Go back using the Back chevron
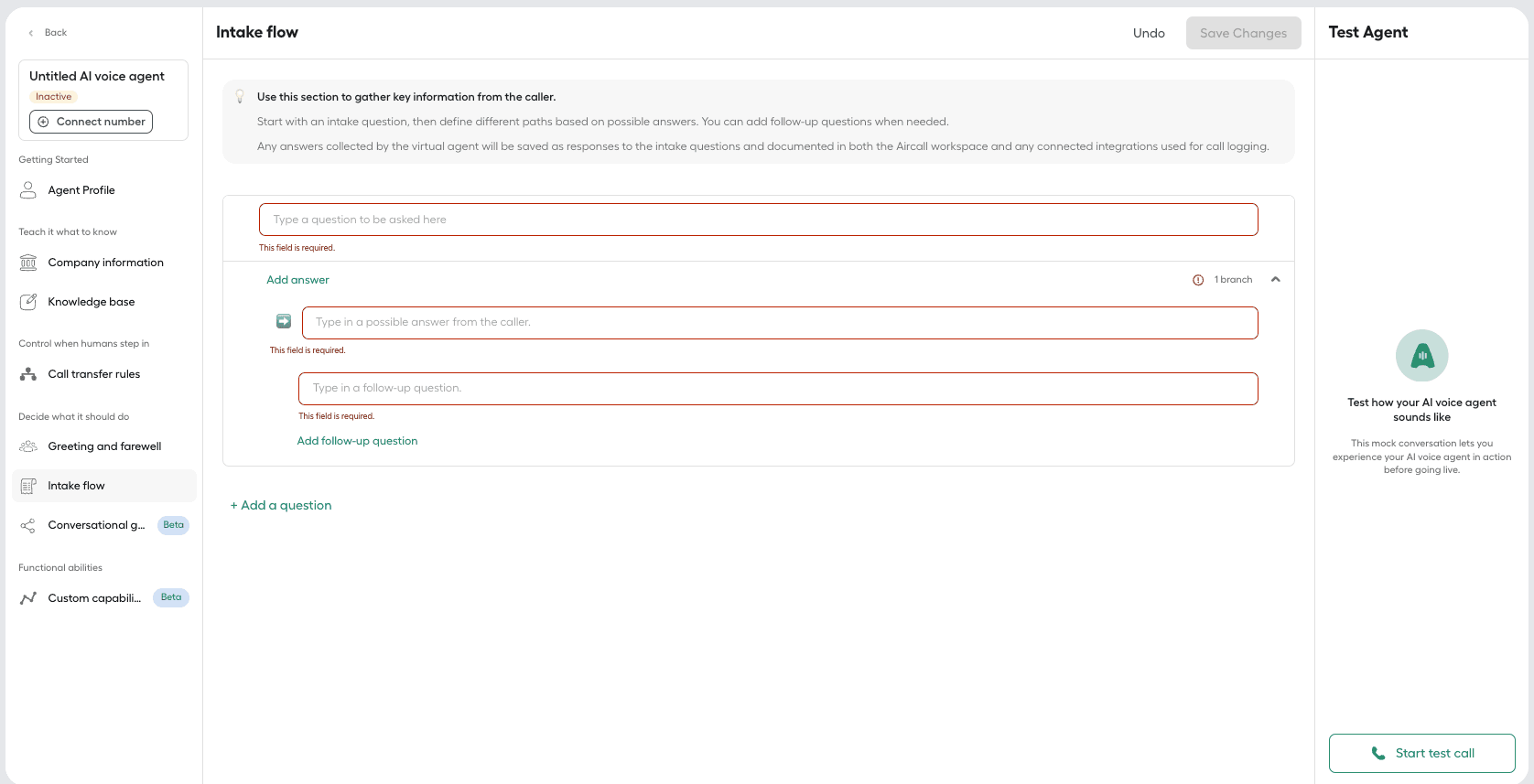The image size is (1534, 784). [x=31, y=33]
